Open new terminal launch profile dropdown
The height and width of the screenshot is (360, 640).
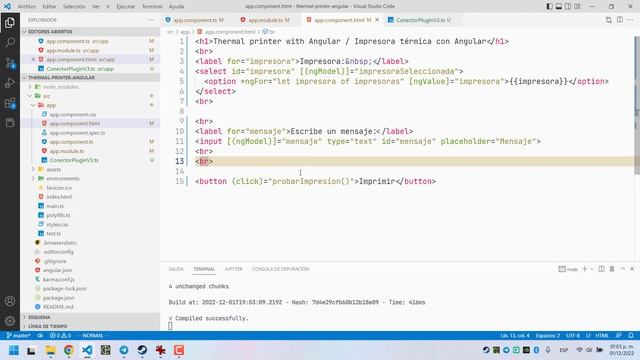pyautogui.click(x=592, y=269)
